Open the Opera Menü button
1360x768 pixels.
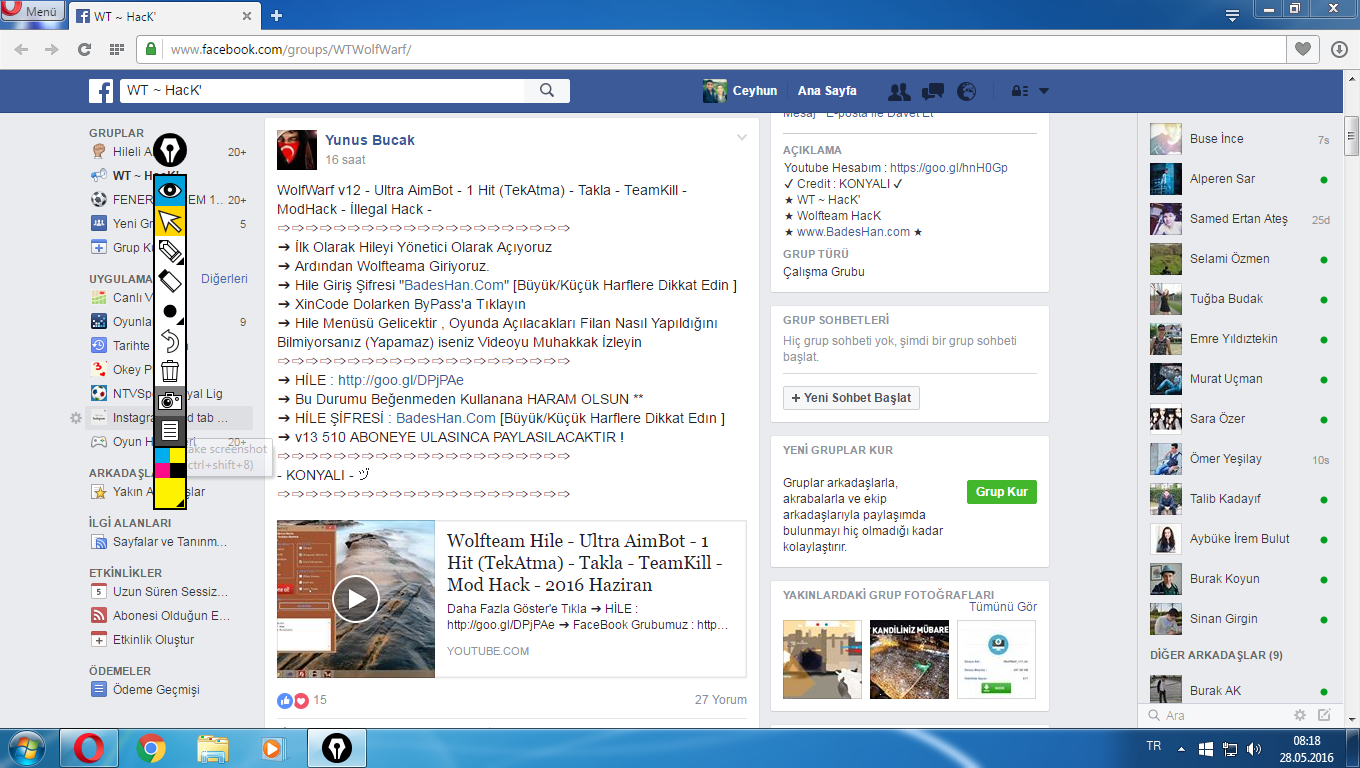point(34,12)
